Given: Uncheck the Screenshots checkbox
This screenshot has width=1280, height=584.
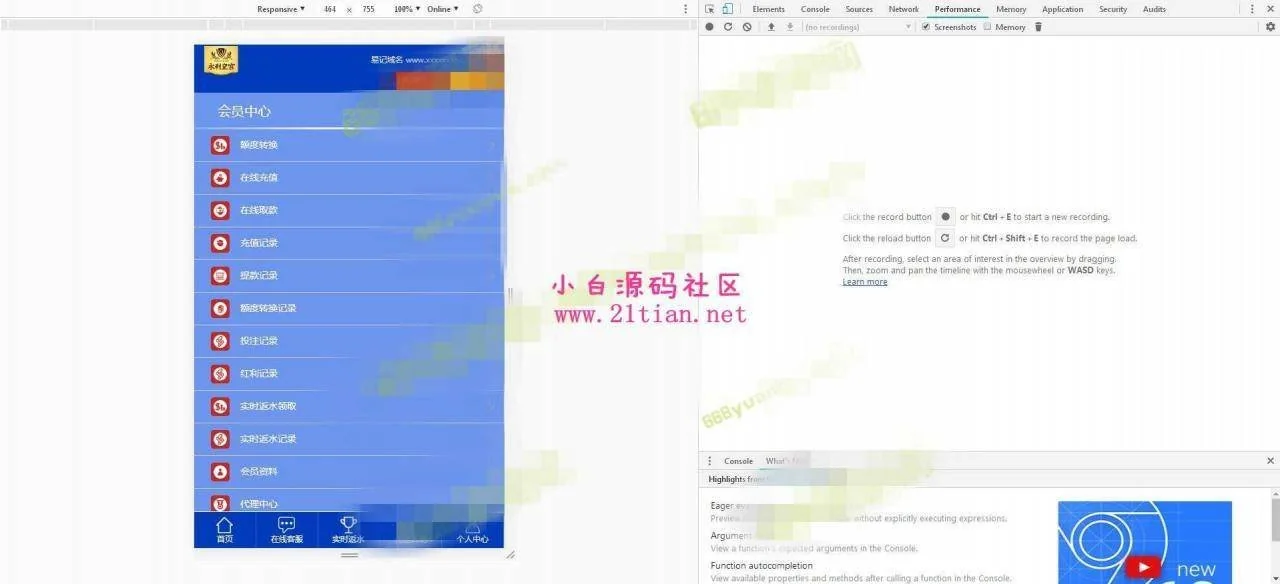Looking at the screenshot, I should point(926,27).
